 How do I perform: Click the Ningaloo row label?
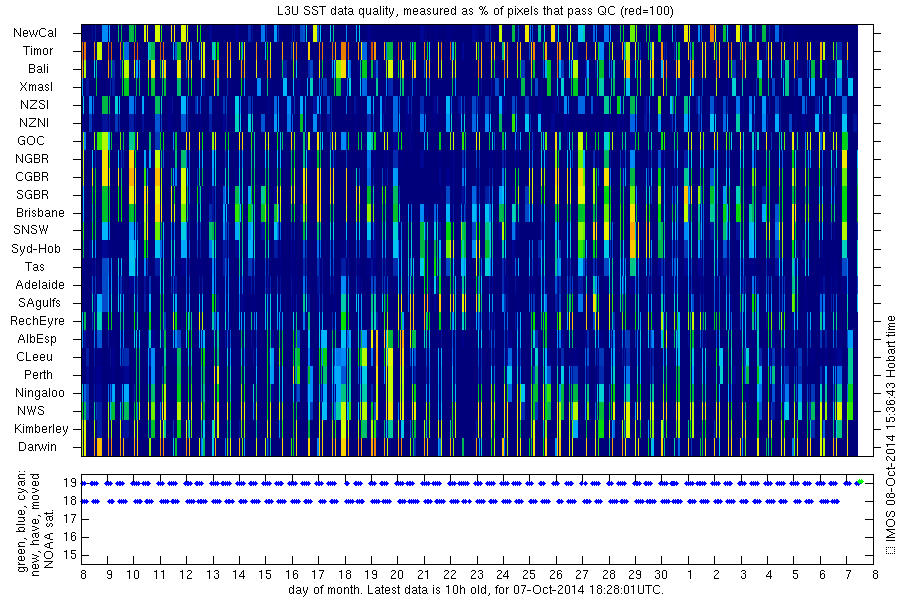(x=40, y=393)
